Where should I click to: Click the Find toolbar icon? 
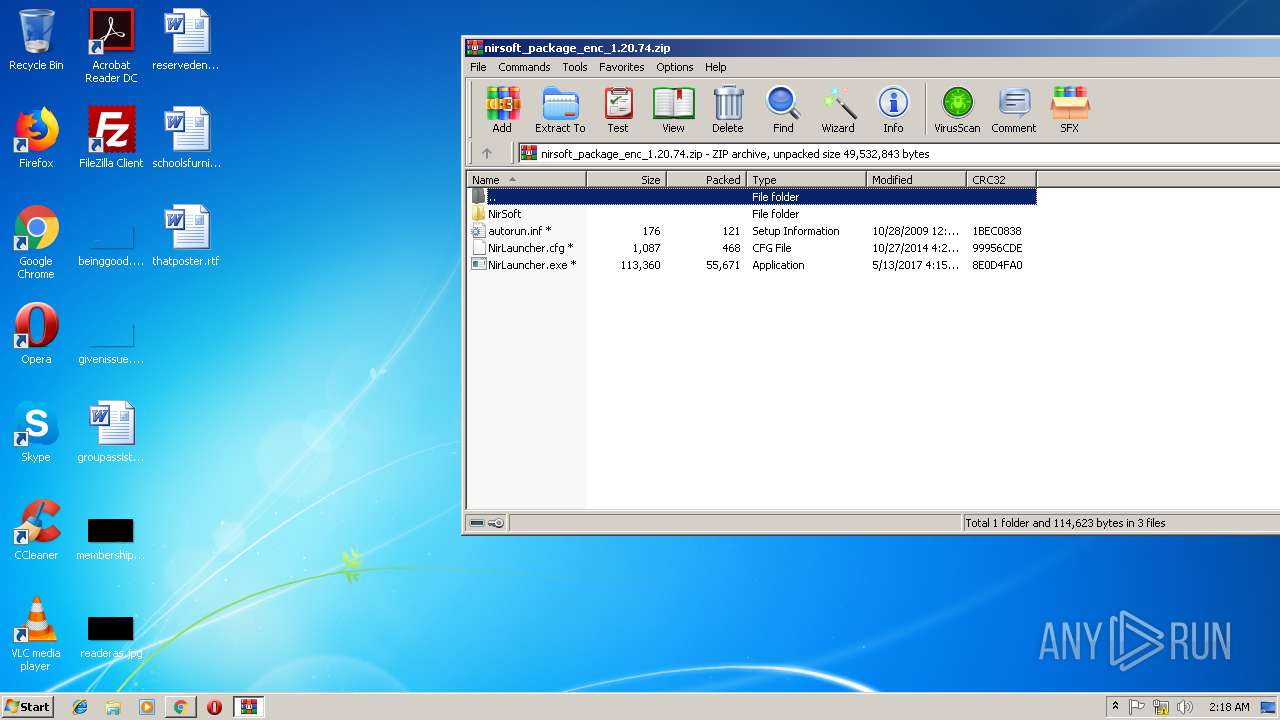click(x=783, y=110)
